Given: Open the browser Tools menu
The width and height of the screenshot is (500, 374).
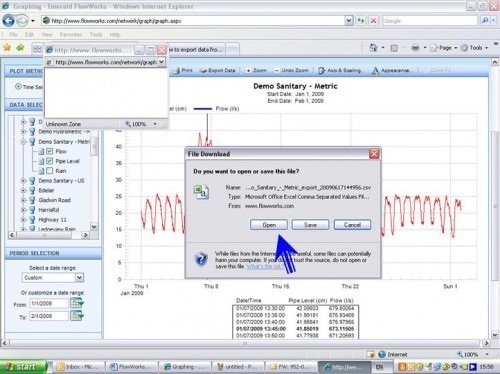Looking at the screenshot, I should (96, 35).
